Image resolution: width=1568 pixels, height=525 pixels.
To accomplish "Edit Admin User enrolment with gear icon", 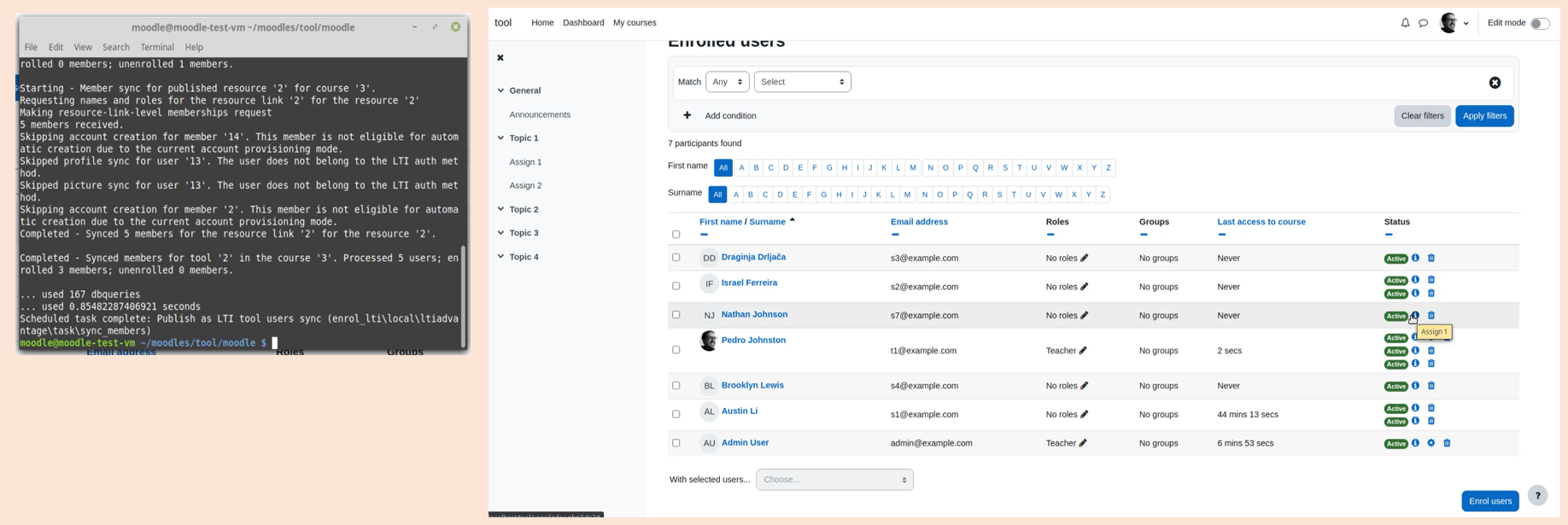I will click(x=1431, y=443).
